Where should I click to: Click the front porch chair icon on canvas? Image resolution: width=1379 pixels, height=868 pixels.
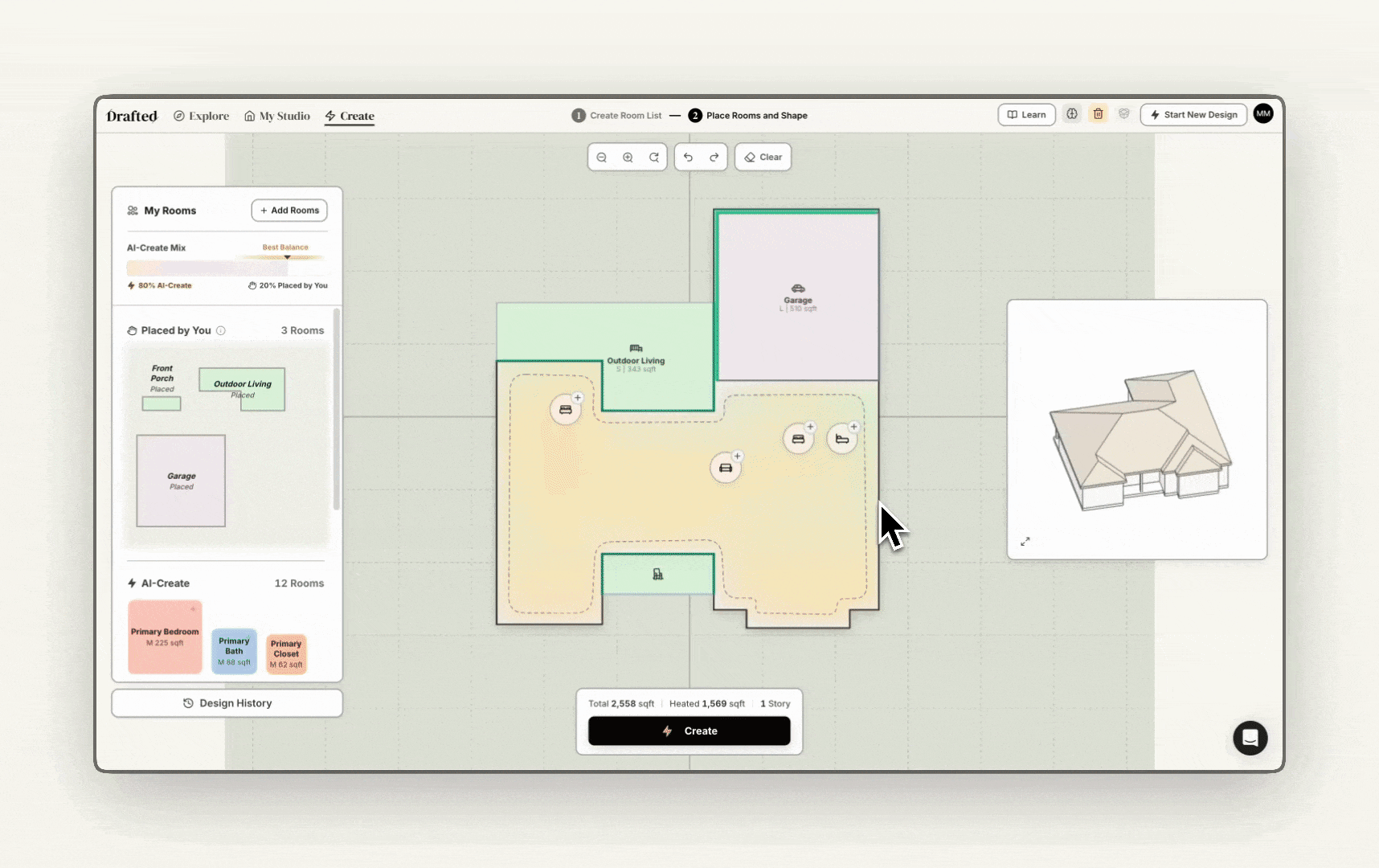[x=658, y=574]
